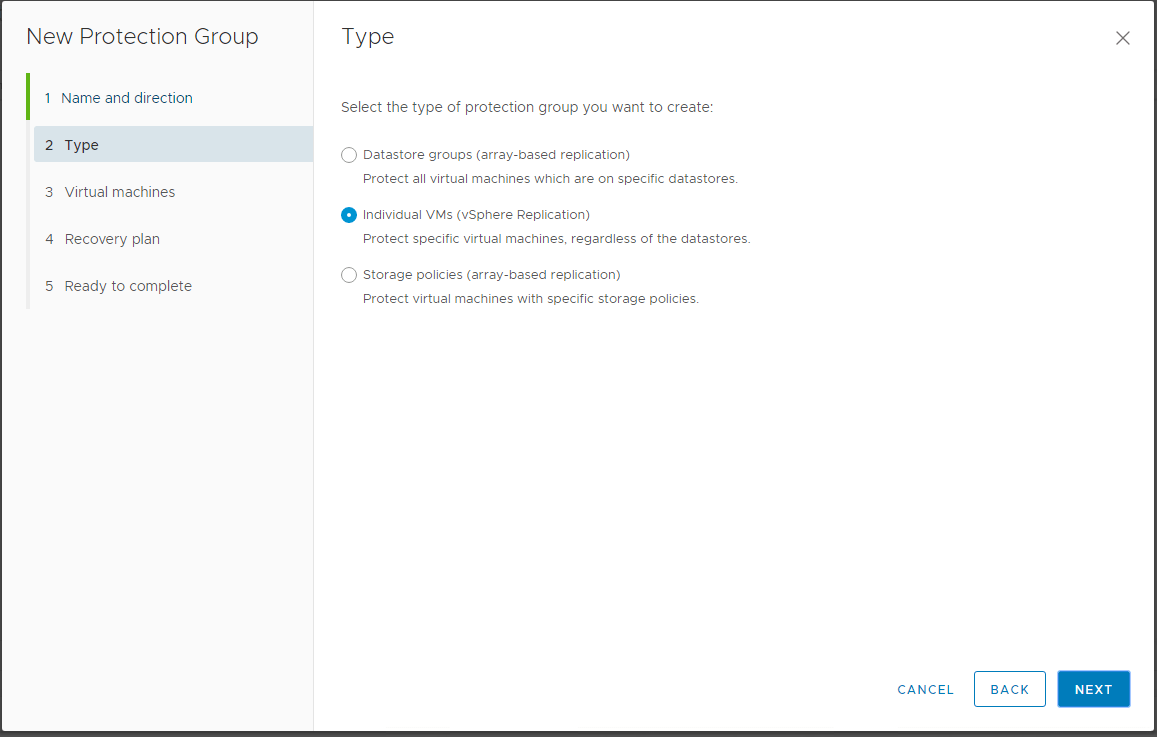Select the Datastore groups radio button
The image size is (1157, 737).
[349, 155]
